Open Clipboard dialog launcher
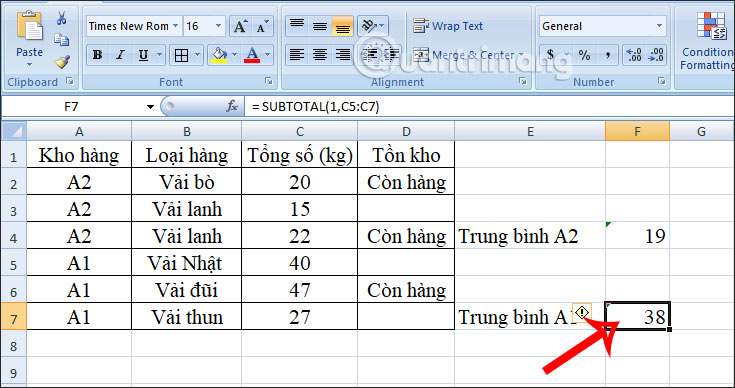 [70, 82]
